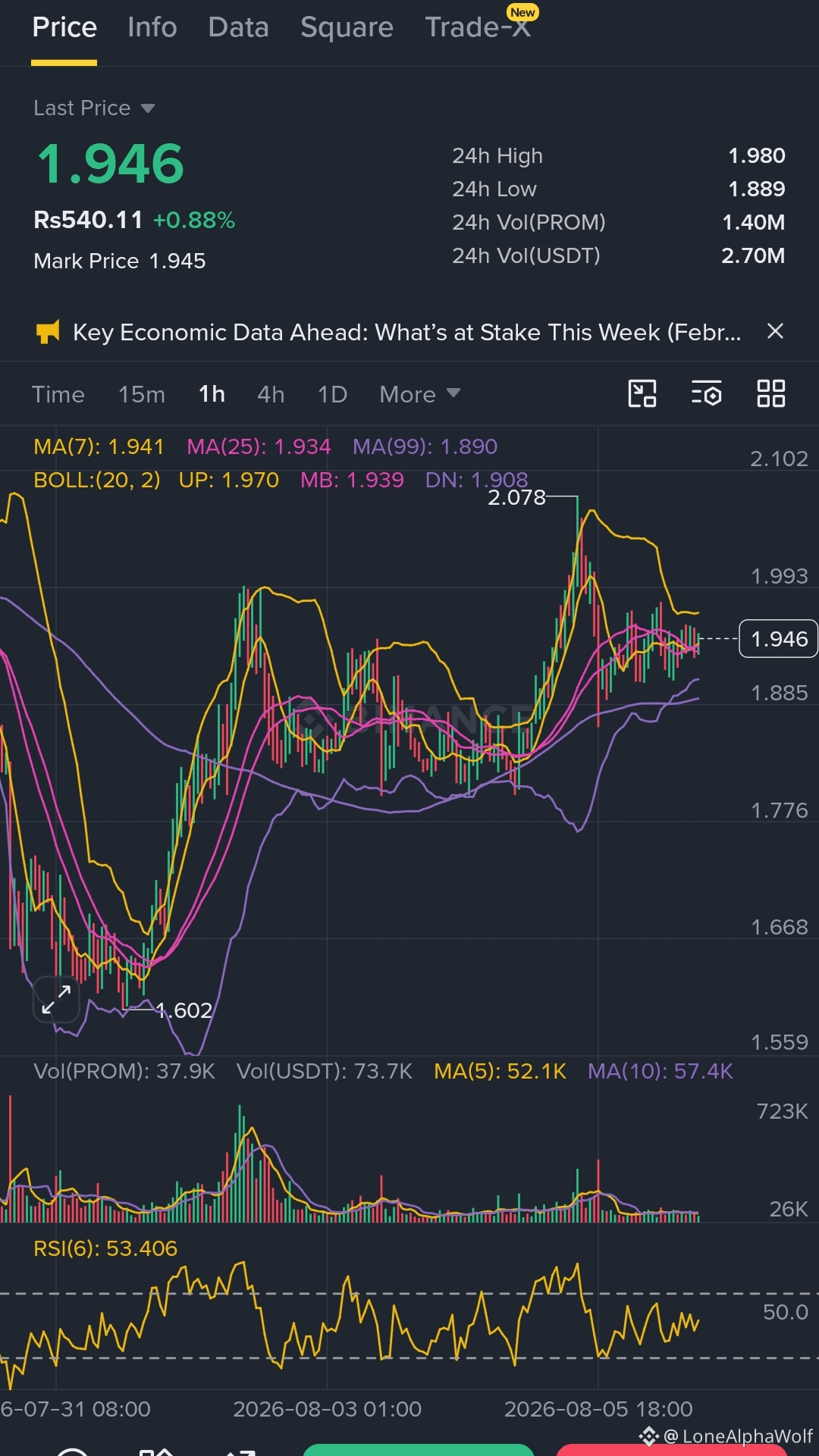Tap the 24h Vol(PROM) value 1.40M

pyautogui.click(x=753, y=222)
